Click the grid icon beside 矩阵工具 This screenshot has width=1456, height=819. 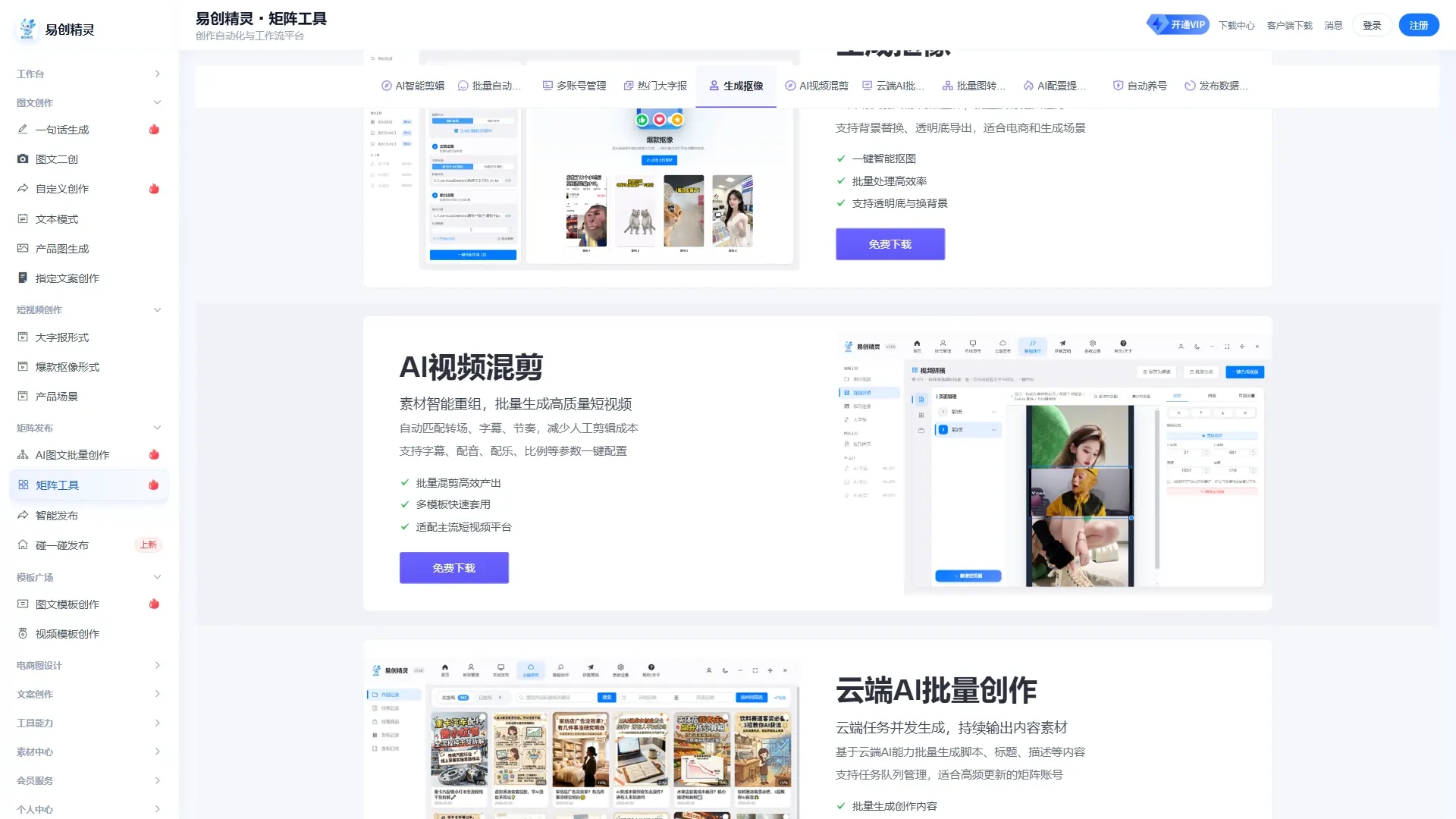24,485
